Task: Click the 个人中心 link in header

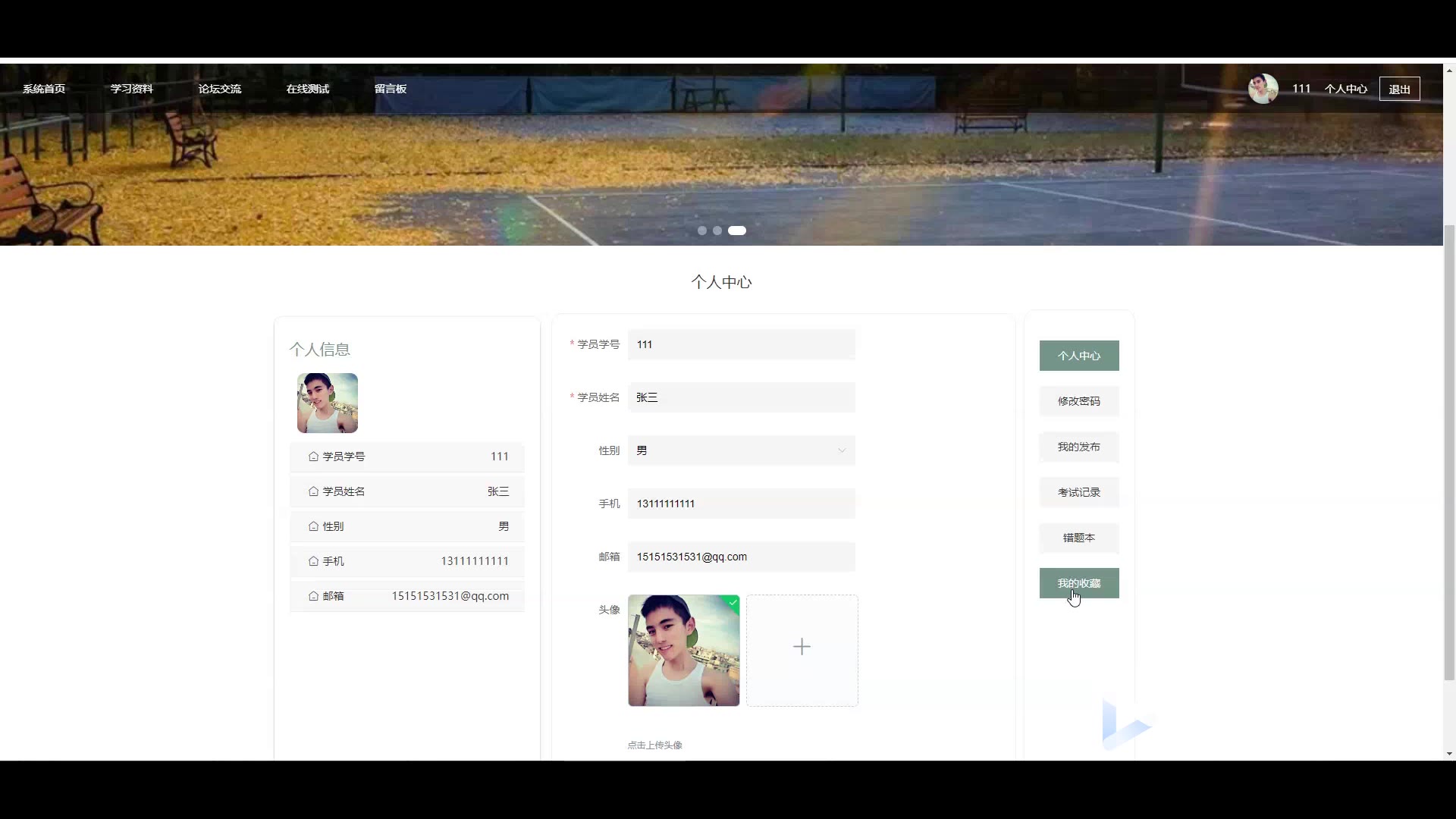Action: (1346, 89)
